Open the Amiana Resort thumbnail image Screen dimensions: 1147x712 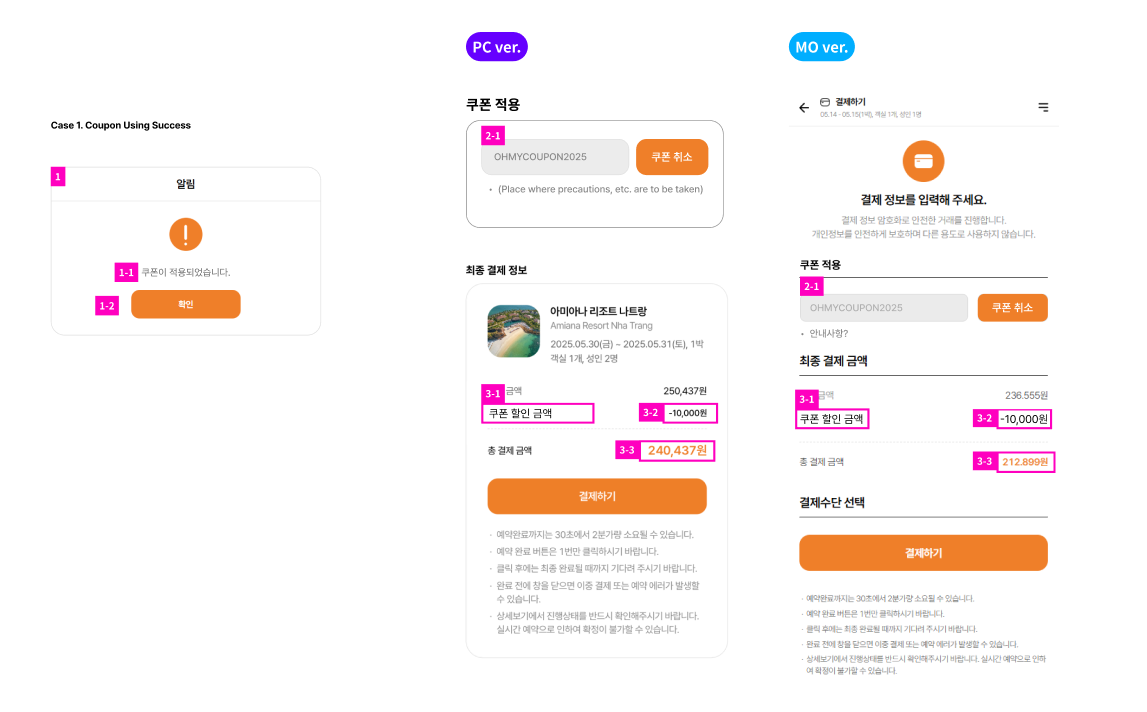(x=514, y=331)
